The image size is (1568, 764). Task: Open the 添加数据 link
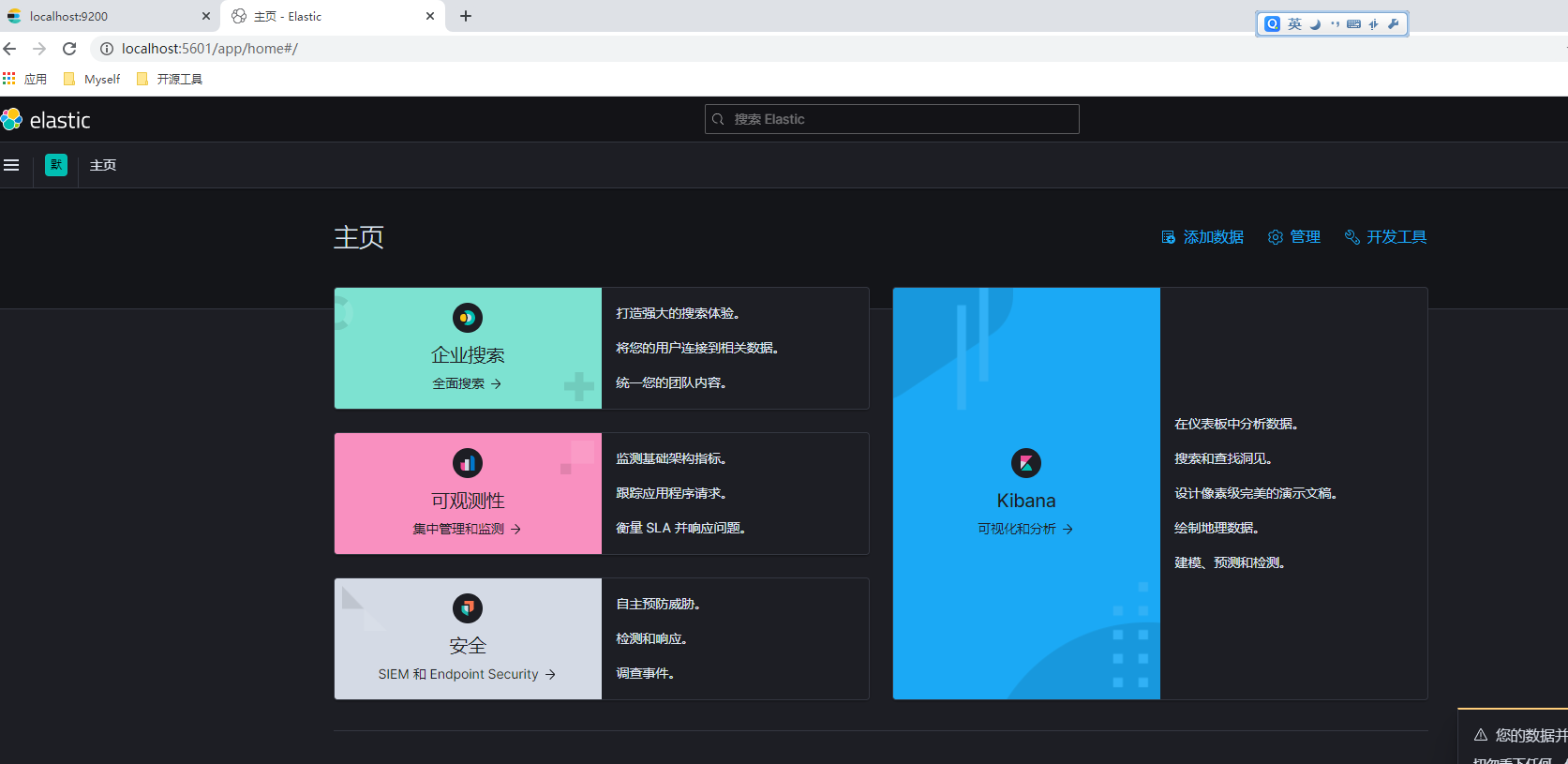(1202, 237)
